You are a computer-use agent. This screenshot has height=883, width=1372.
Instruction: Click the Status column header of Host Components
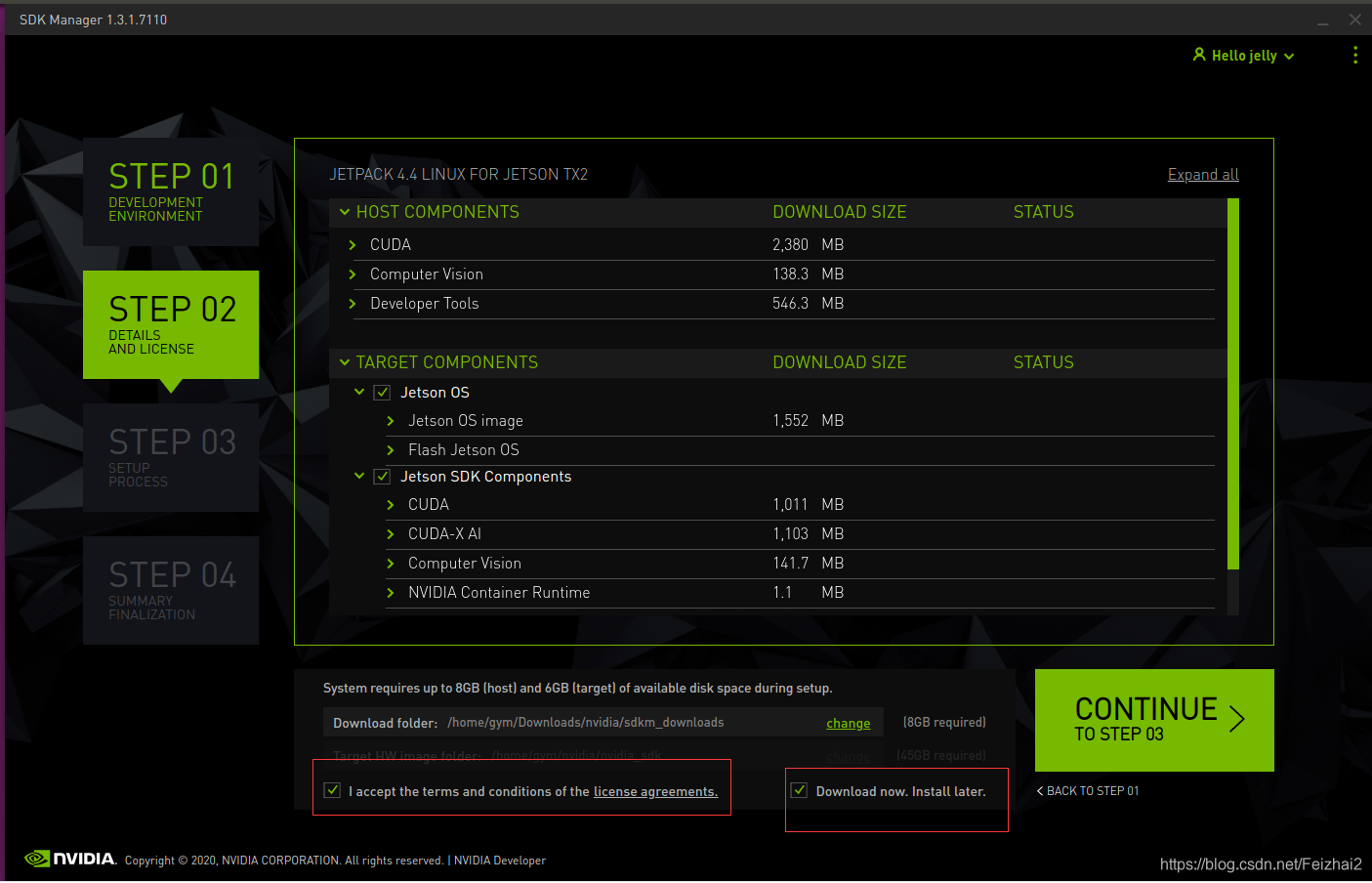(1043, 212)
